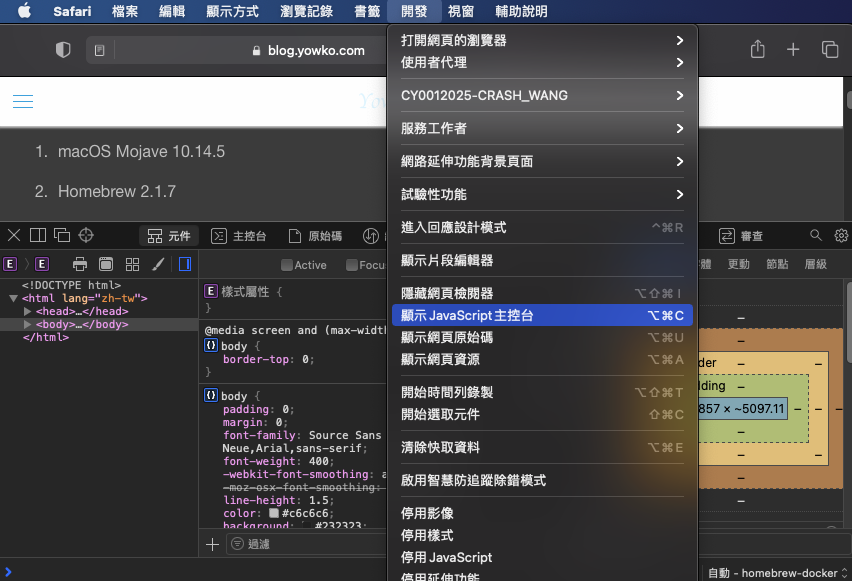Screen dimensions: 852x581
Task: Click braces icon beside second body rule
Action: pos(211,396)
